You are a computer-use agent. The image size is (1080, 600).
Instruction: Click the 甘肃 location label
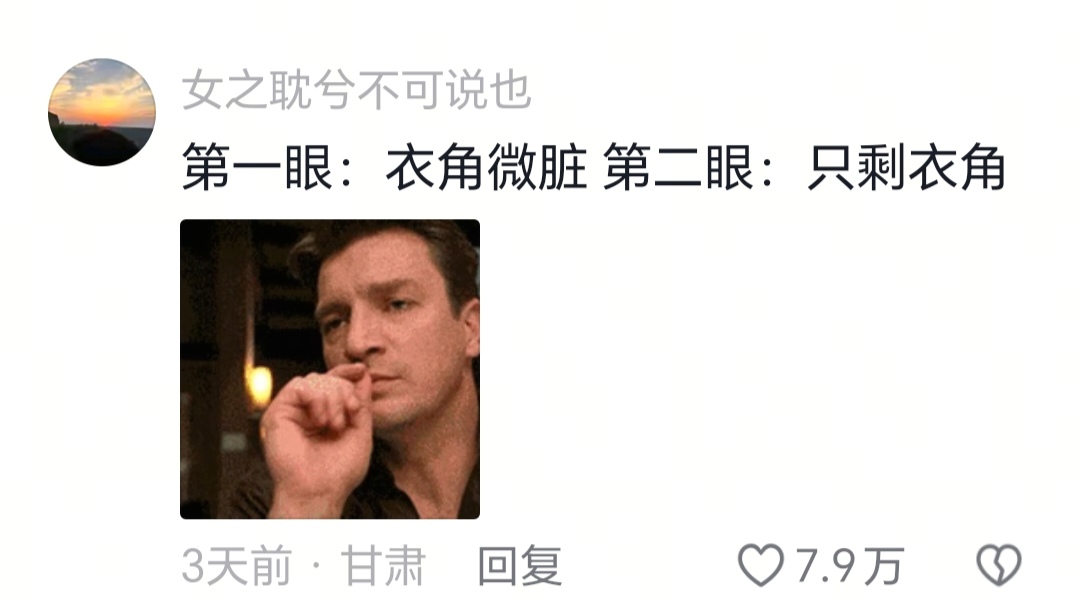[x=383, y=566]
